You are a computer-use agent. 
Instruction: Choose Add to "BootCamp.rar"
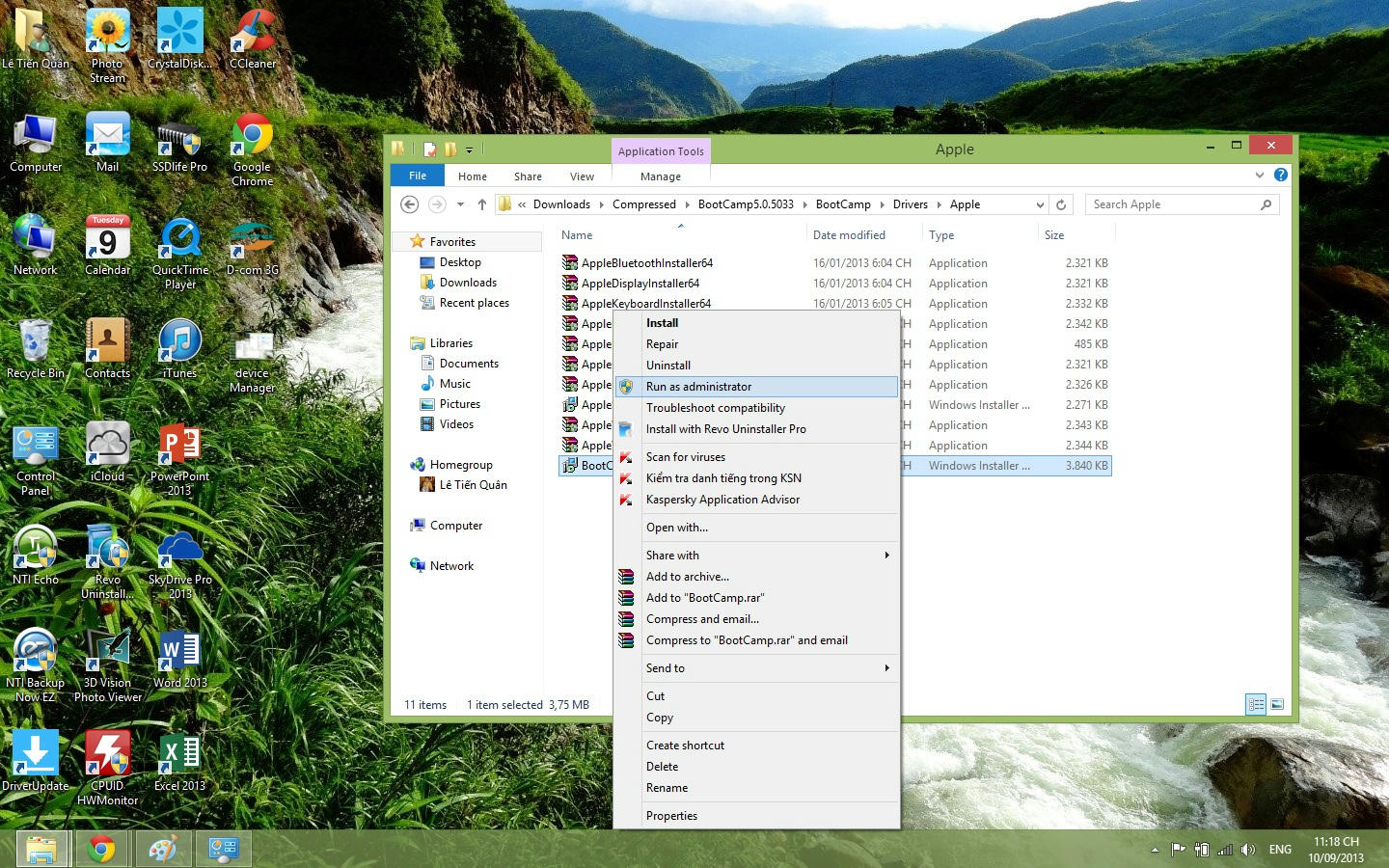tap(756, 597)
